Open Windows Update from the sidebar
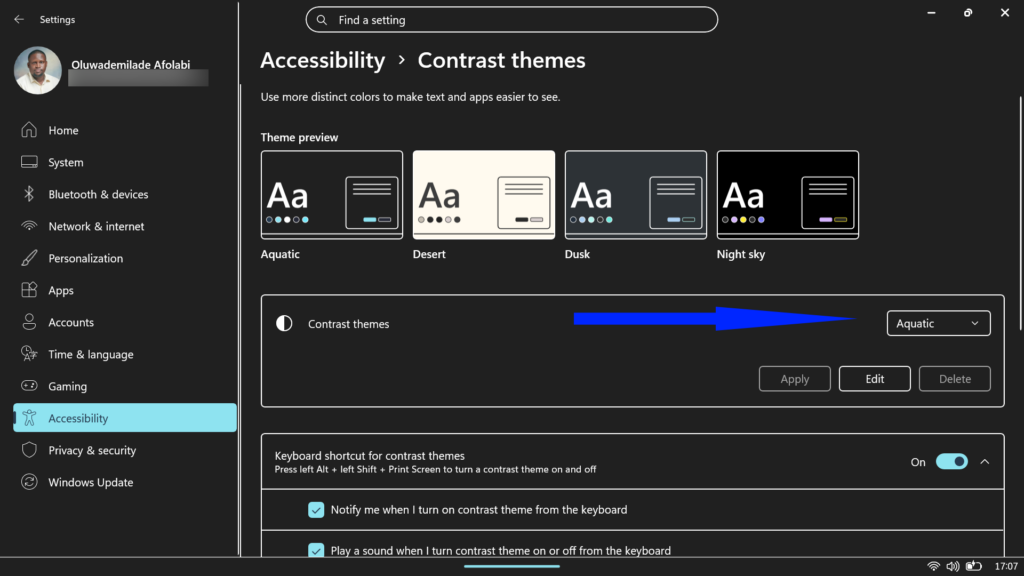The width and height of the screenshot is (1024, 576). [31, 482]
